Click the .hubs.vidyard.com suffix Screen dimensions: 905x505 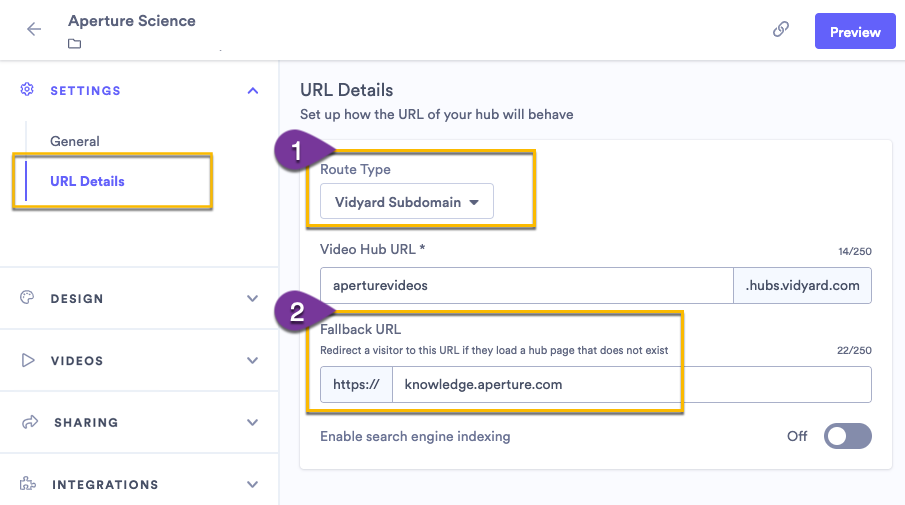pos(802,285)
